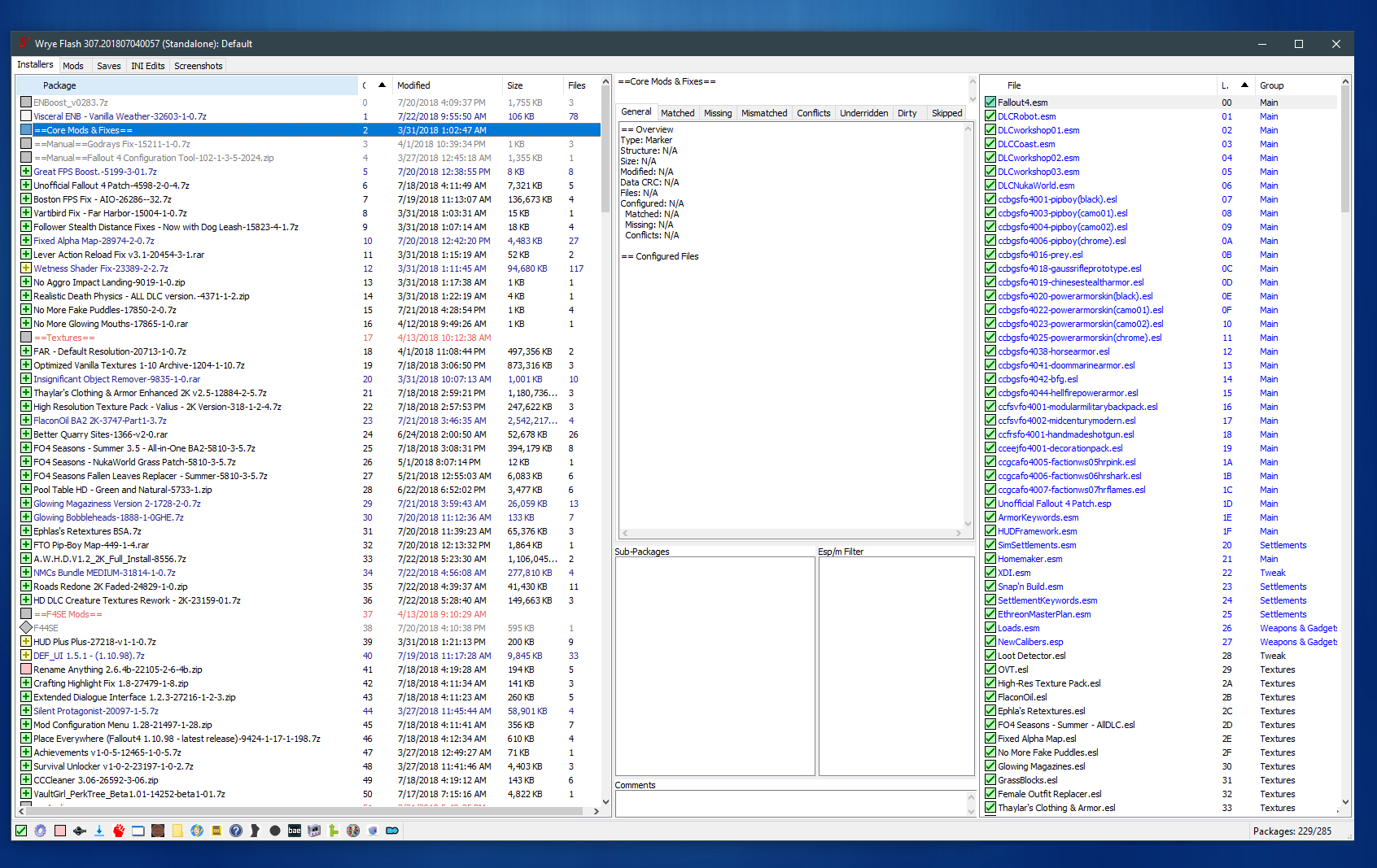The height and width of the screenshot is (868, 1377).
Task: Click the General info box scroll down arrow
Action: 968,523
